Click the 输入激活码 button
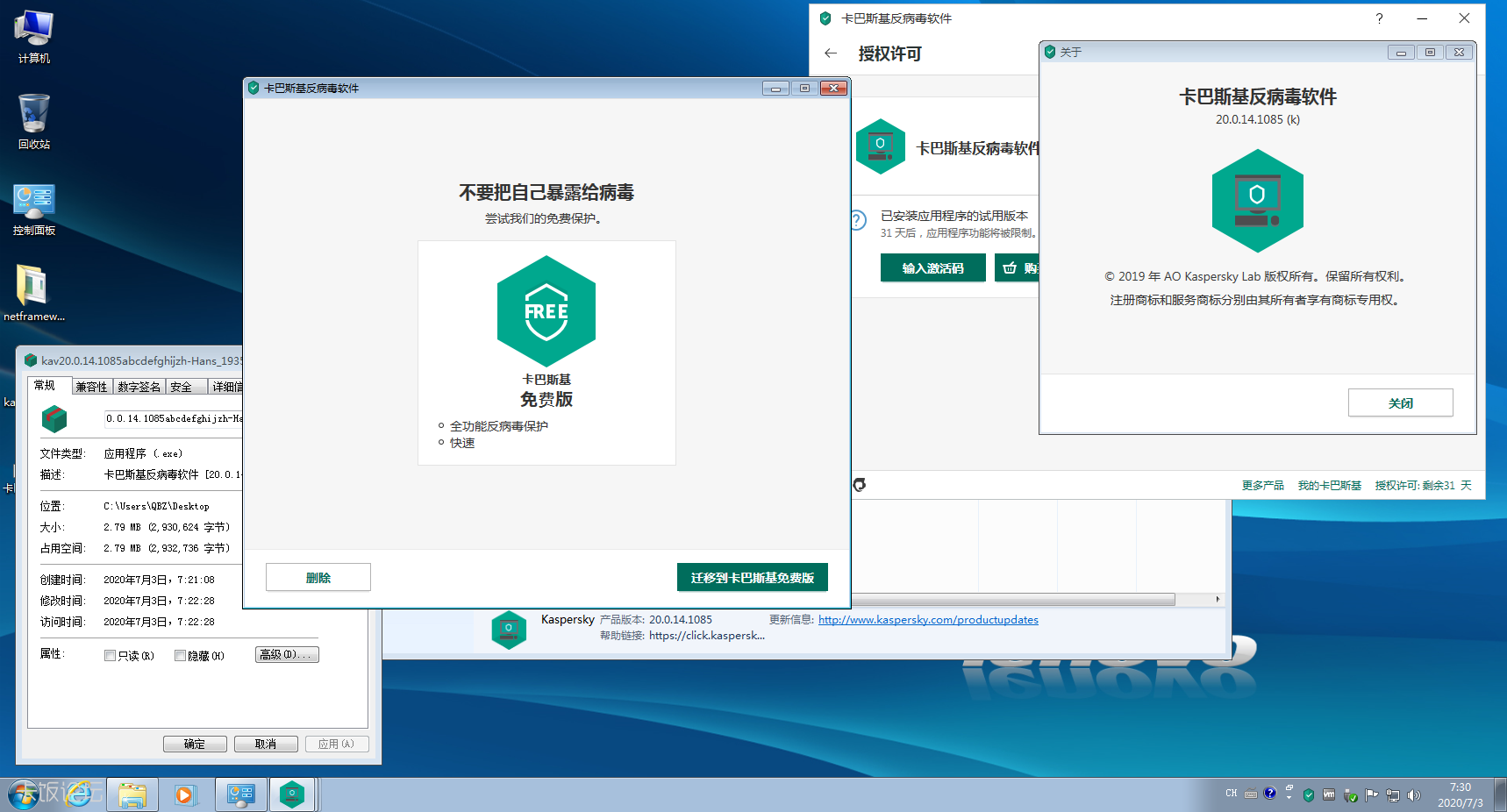The width and height of the screenshot is (1507, 812). (x=933, y=267)
